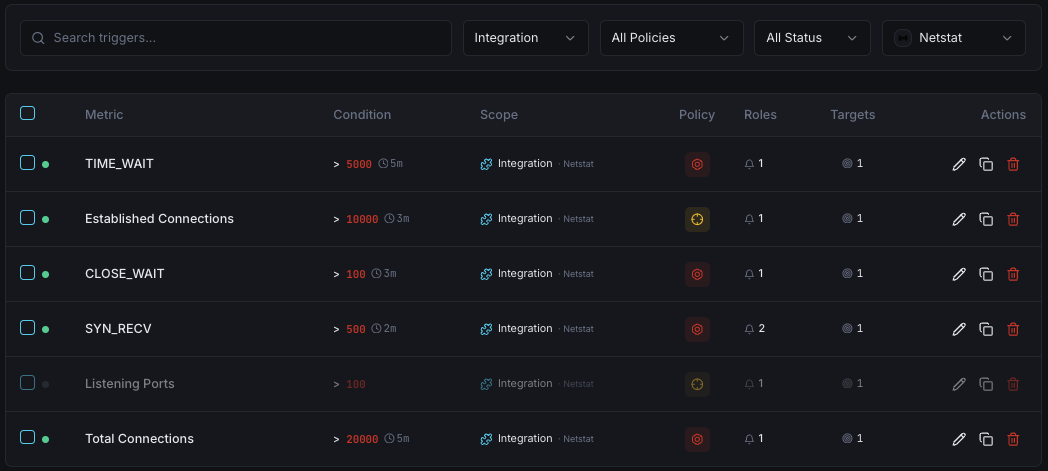Click the 500 condition value for SYN_RECV
This screenshot has width=1048, height=471.
(x=356, y=329)
